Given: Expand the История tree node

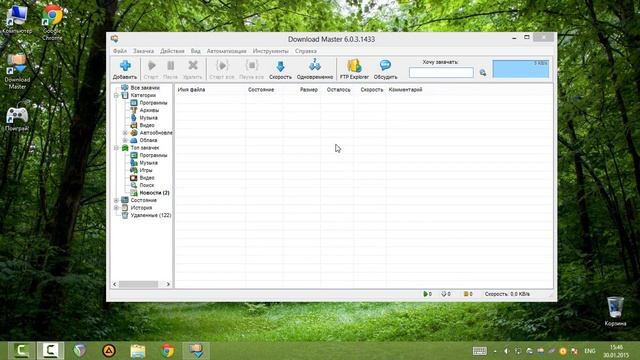Looking at the screenshot, I should tap(116, 208).
